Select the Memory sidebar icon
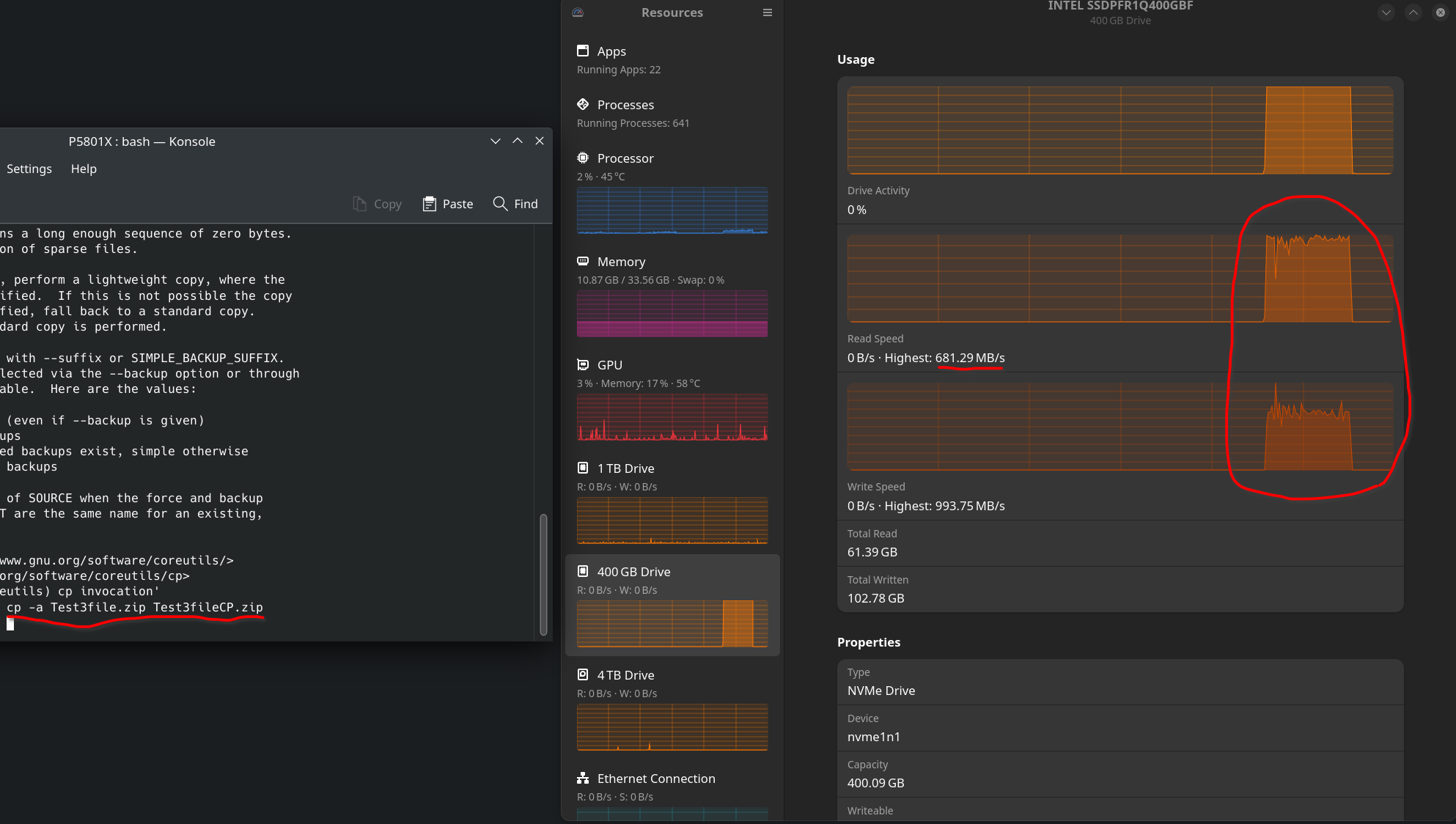This screenshot has width=1456, height=824. [583, 261]
